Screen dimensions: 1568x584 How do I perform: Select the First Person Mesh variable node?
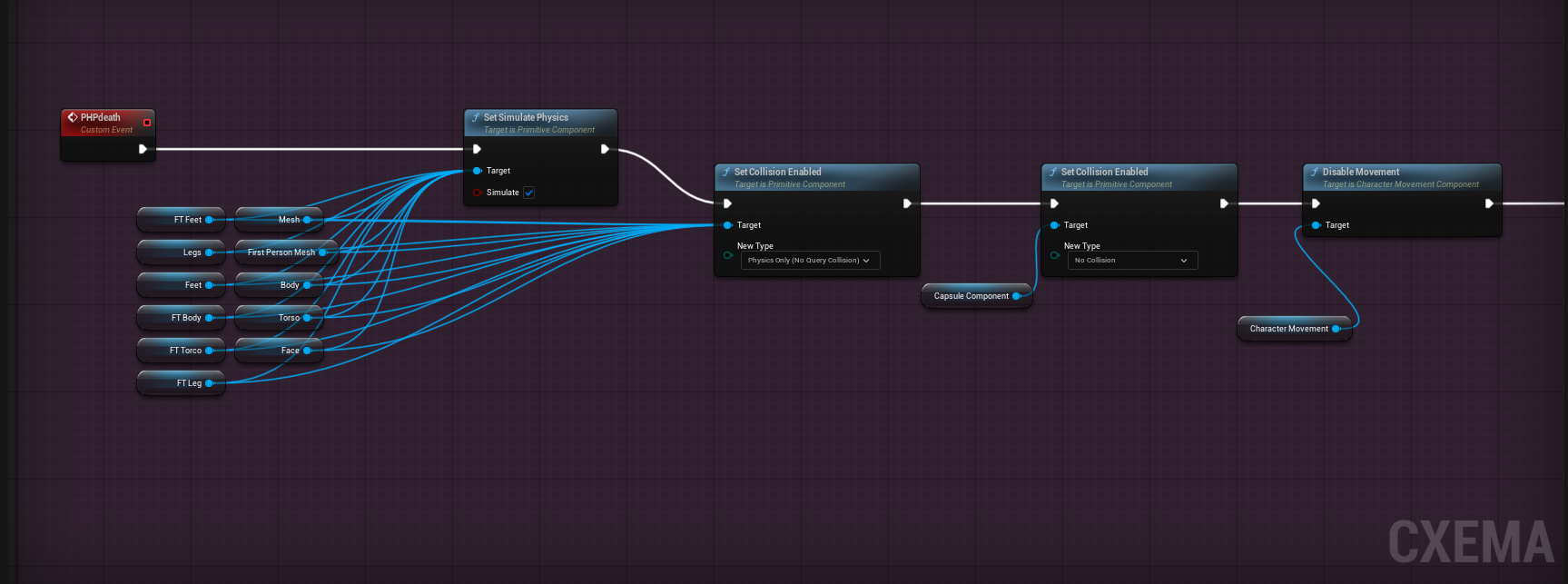click(280, 252)
